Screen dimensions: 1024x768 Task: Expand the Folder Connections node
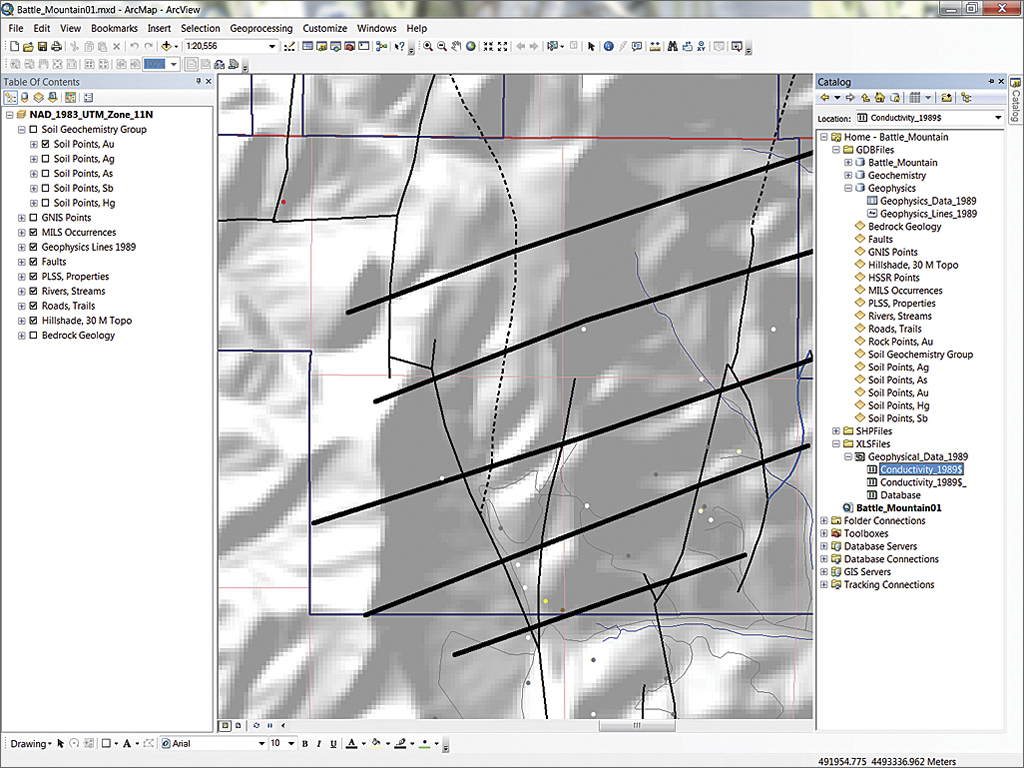824,520
